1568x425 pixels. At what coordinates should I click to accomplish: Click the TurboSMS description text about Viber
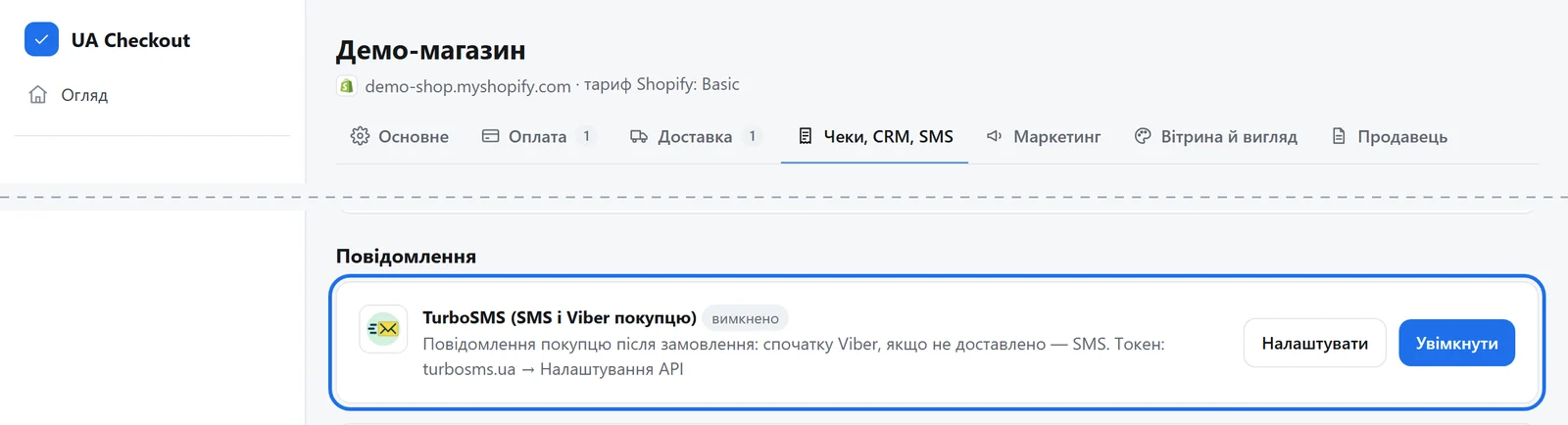click(794, 356)
